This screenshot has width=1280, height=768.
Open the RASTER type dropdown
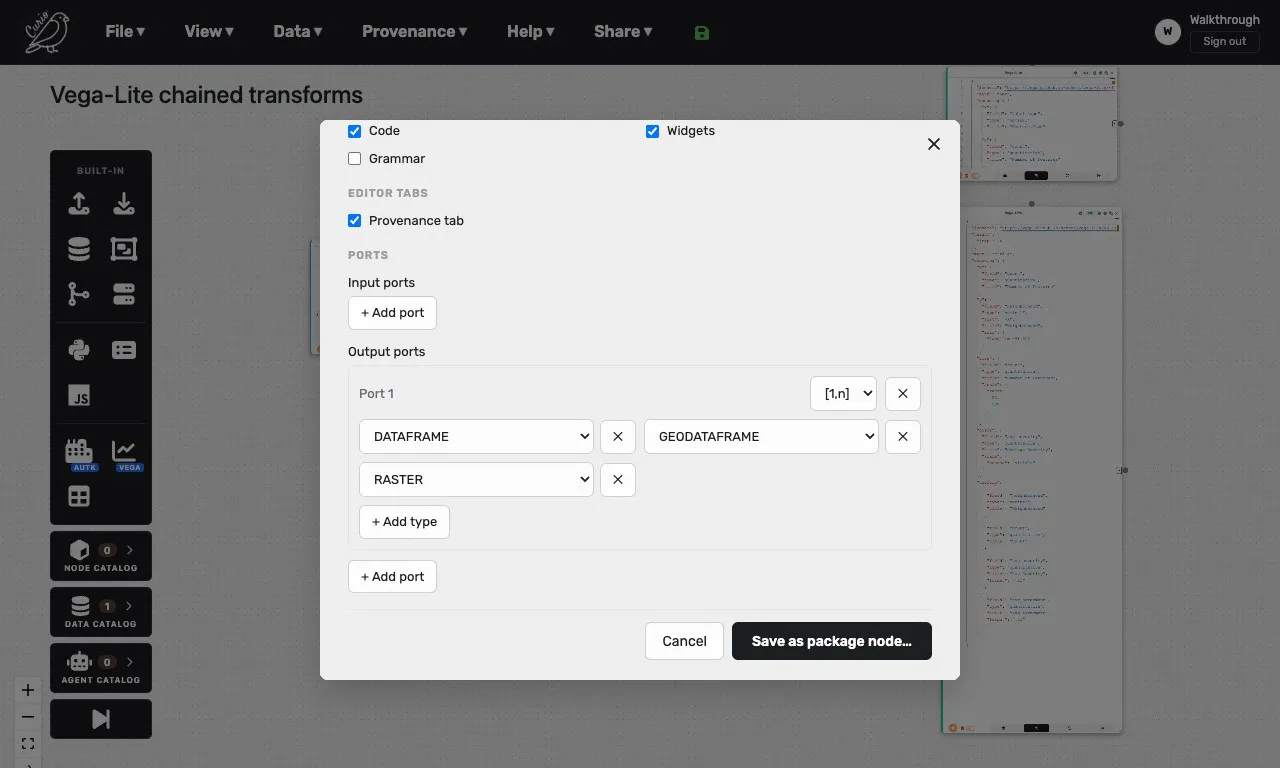[x=476, y=480]
